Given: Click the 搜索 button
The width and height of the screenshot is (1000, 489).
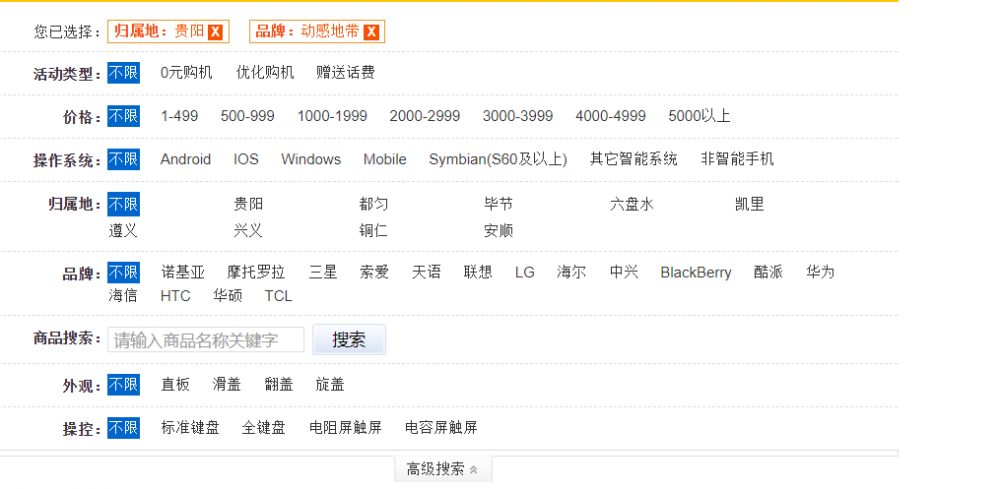Looking at the screenshot, I should pyautogui.click(x=349, y=340).
